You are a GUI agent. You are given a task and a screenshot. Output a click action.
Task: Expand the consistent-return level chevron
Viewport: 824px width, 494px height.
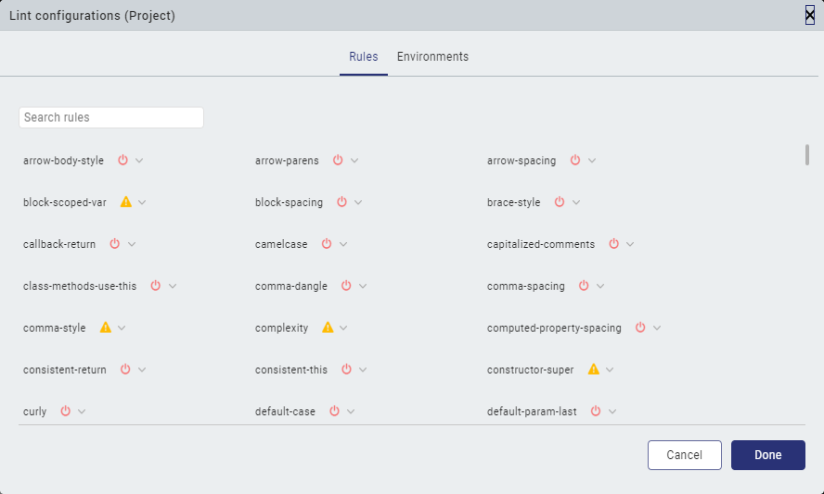(142, 371)
